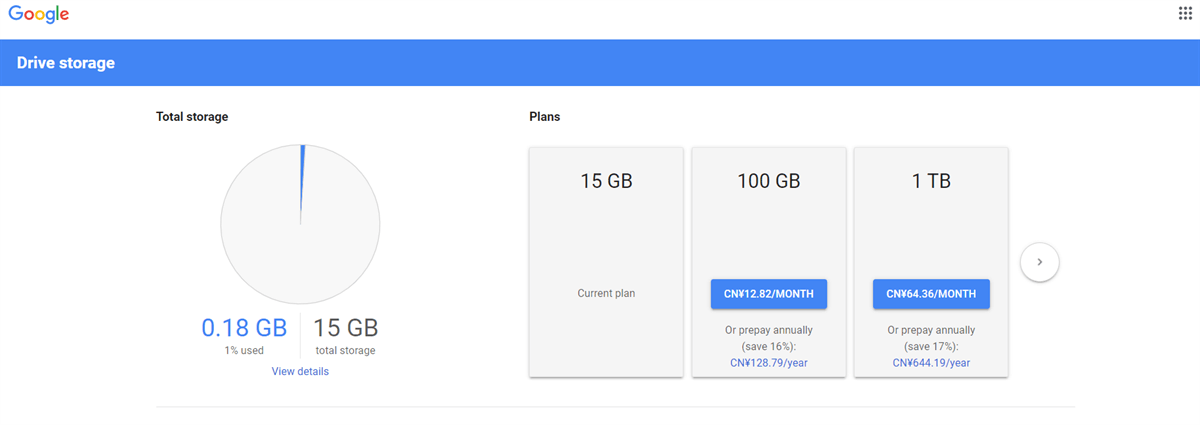Click the 1% used label
Image resolution: width=1200 pixels, height=425 pixels.
coord(244,350)
